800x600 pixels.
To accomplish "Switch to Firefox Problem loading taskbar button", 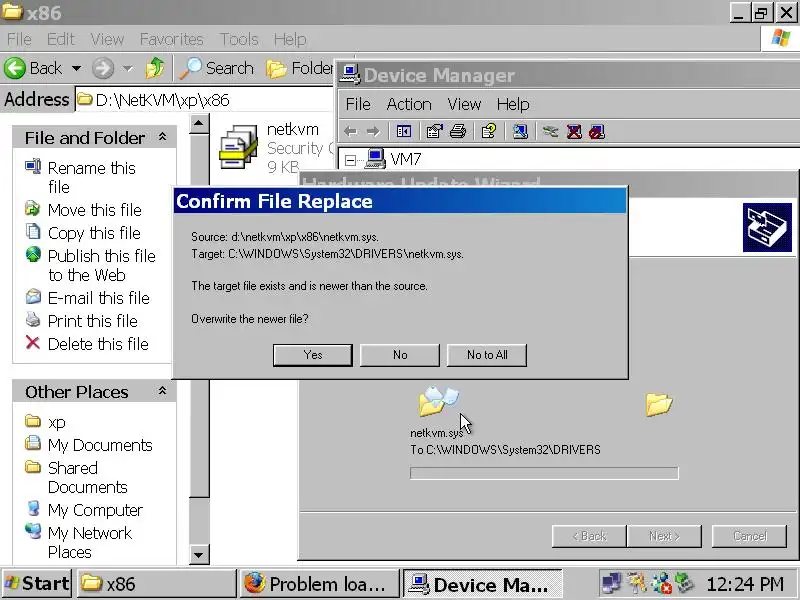I will pyautogui.click(x=318, y=584).
